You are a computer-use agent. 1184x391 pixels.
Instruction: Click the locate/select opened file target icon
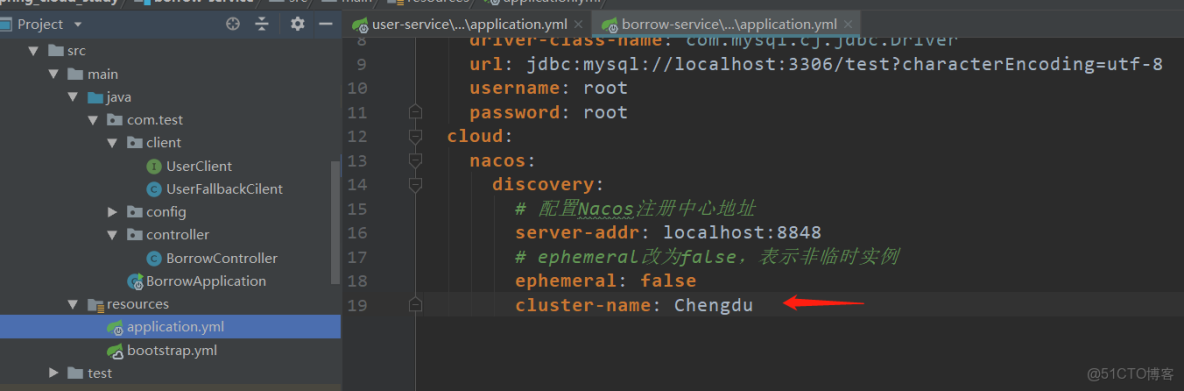233,24
